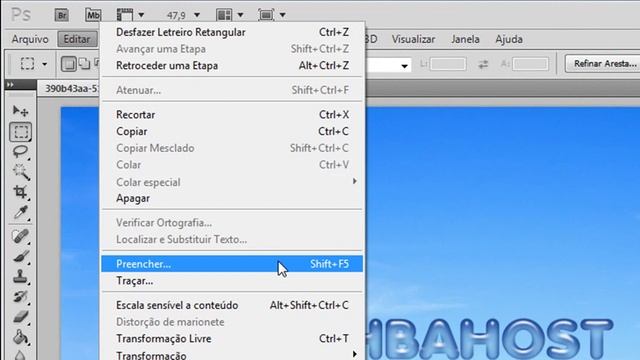Select the Eyedropper tool
The height and width of the screenshot is (360, 640).
[x=20, y=213]
